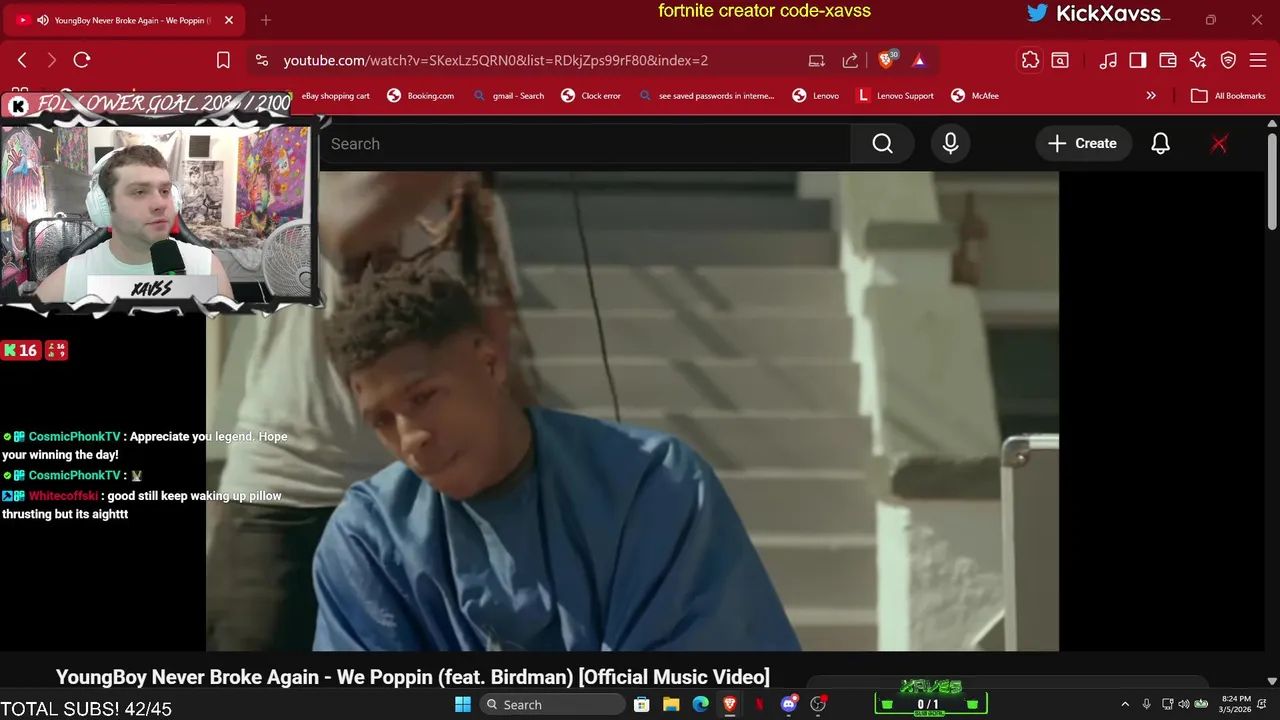This screenshot has height=720, width=1280.
Task: Install this site as an app
Action: [x=817, y=60]
